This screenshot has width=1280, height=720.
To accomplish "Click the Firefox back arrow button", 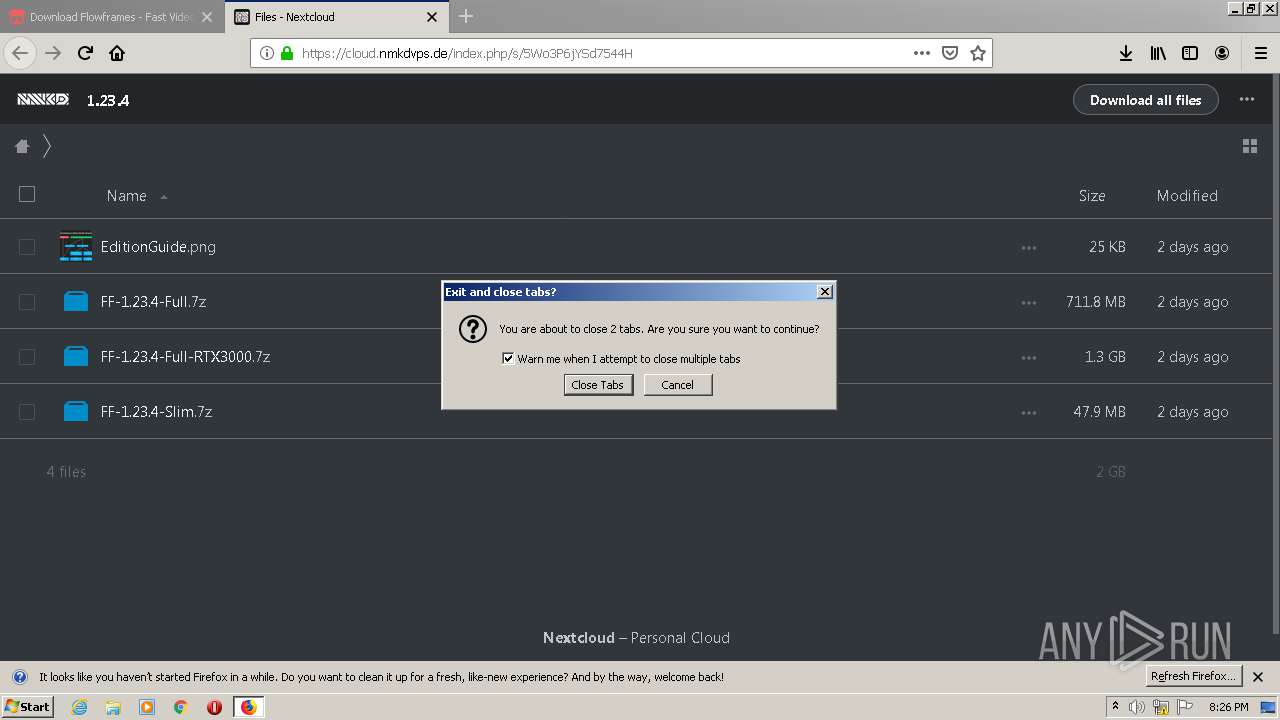I will 20,53.
